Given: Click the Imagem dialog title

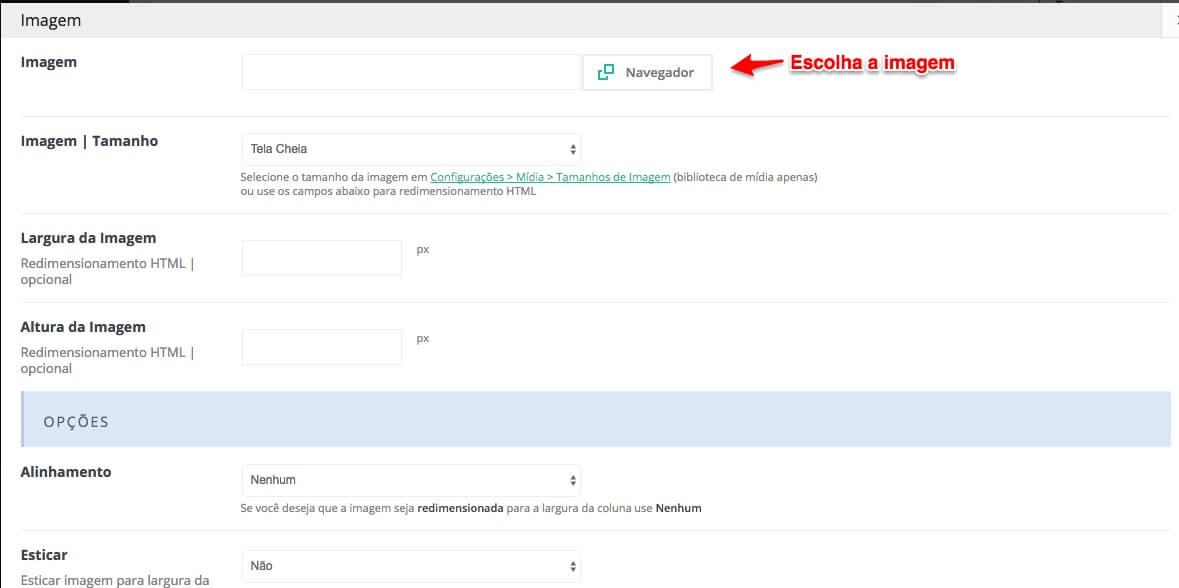Looking at the screenshot, I should (51, 20).
